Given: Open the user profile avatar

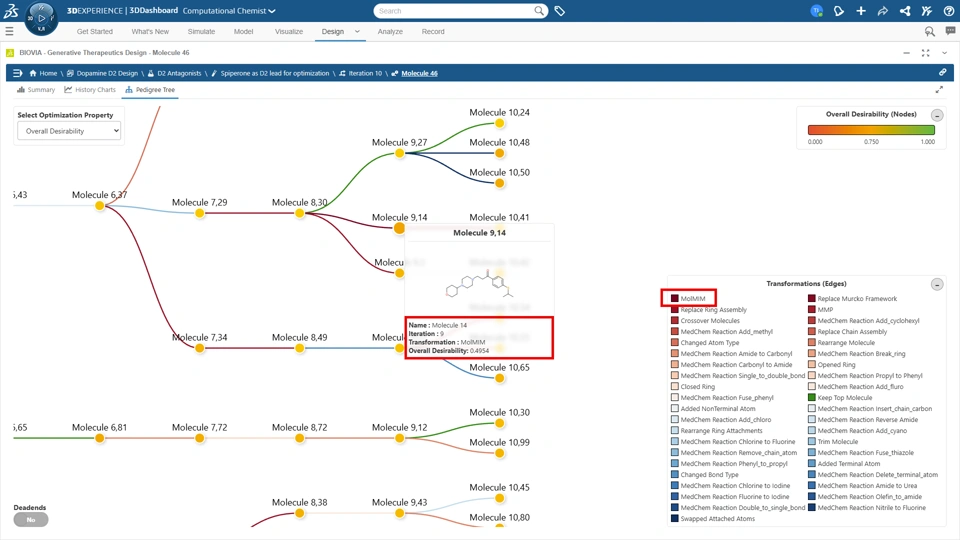Looking at the screenshot, I should 816,11.
